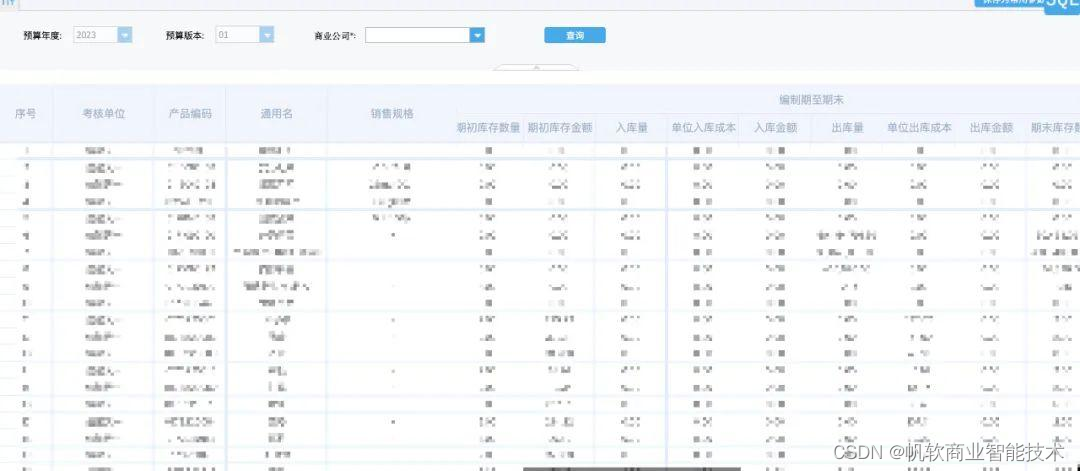Click the 预算版本 label
The height and width of the screenshot is (471, 1080).
tap(185, 36)
